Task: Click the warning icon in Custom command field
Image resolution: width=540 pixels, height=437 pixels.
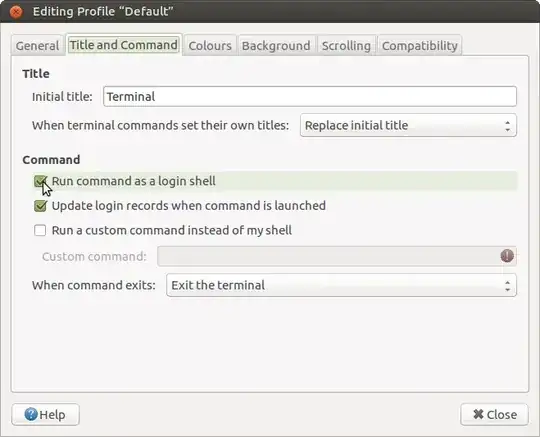Action: (x=507, y=256)
